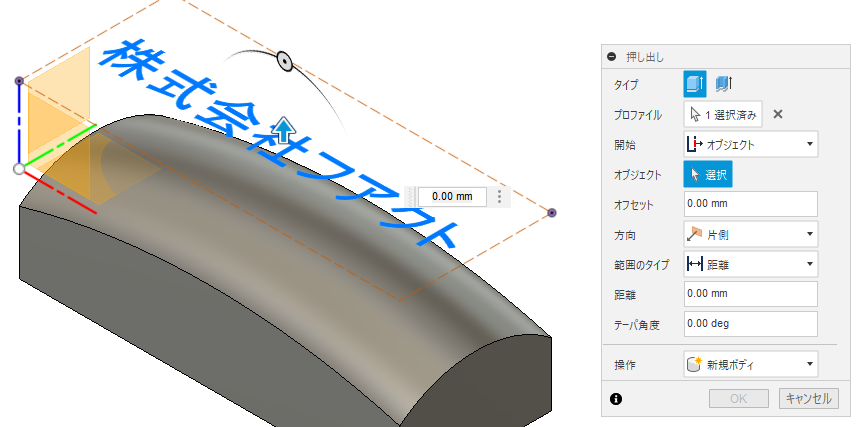The width and height of the screenshot is (867, 427).
Task: Collapse the 押し出し dialog with the minus icon
Action: [x=611, y=56]
